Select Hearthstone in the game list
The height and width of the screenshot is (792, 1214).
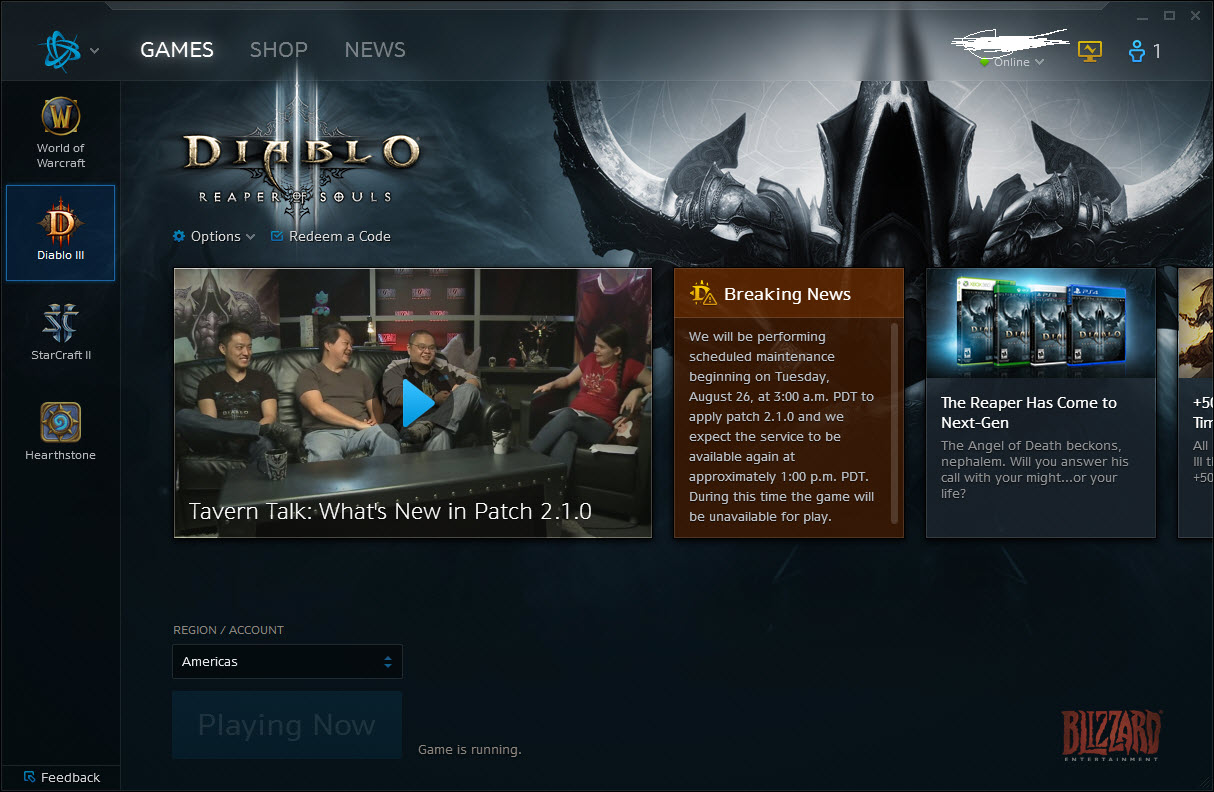click(61, 432)
